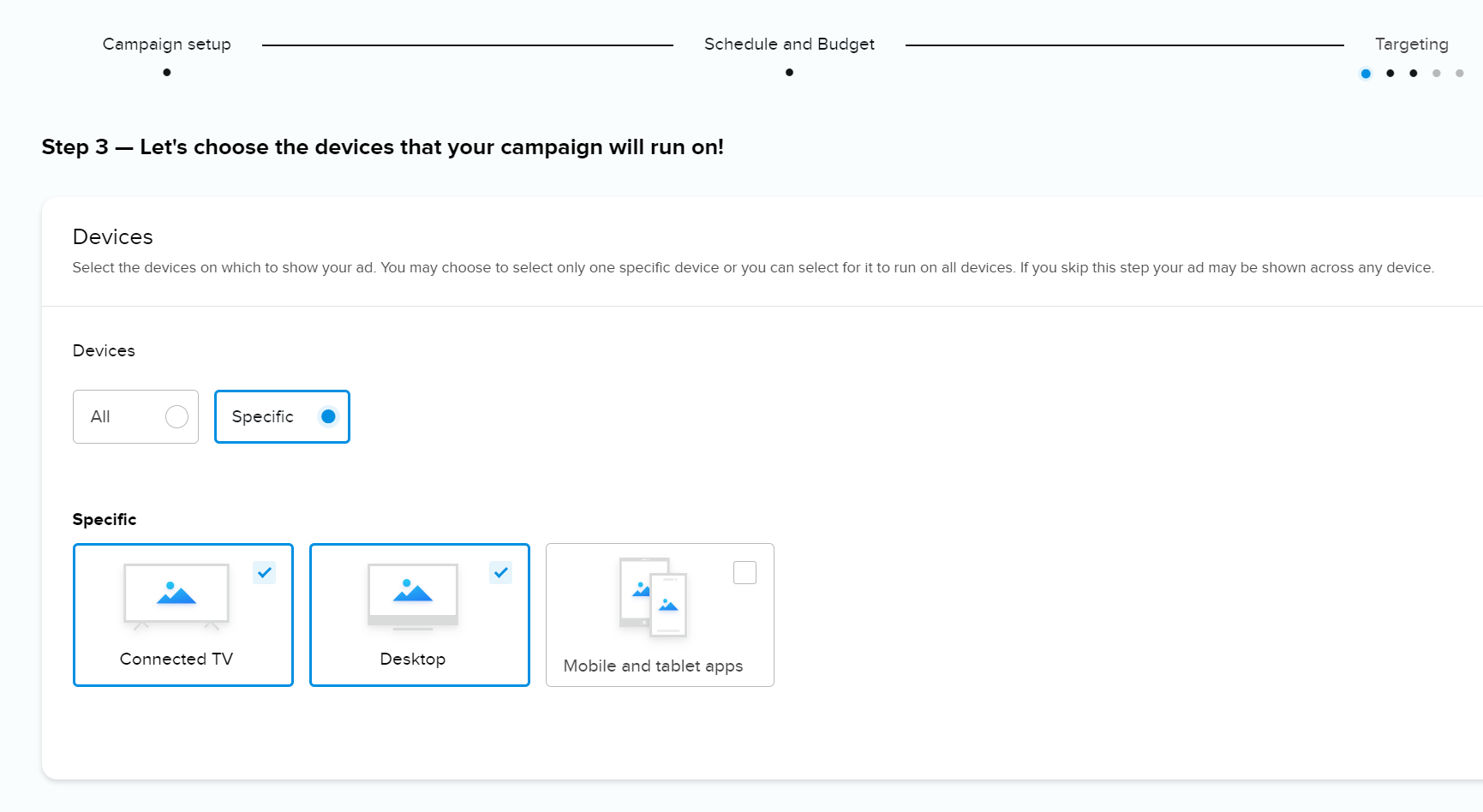Check the Mobile and tablet apps checkbox
1483x812 pixels.
[744, 572]
